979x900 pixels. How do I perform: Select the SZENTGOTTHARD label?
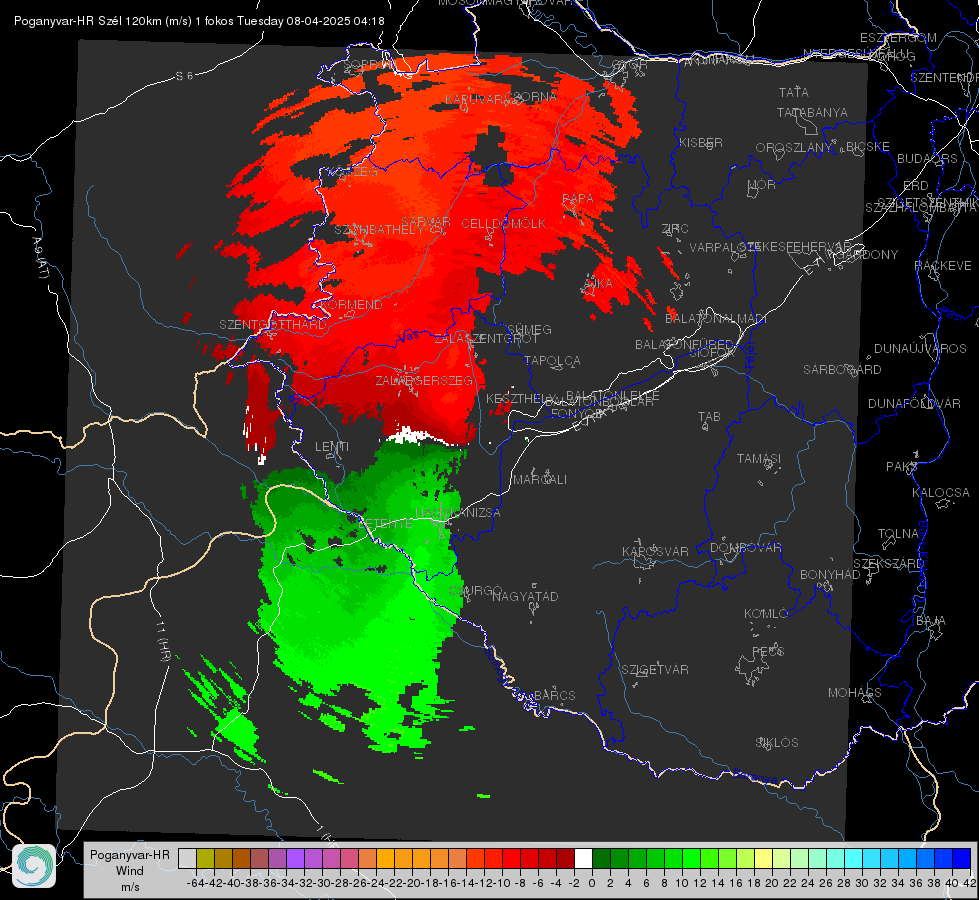[273, 325]
